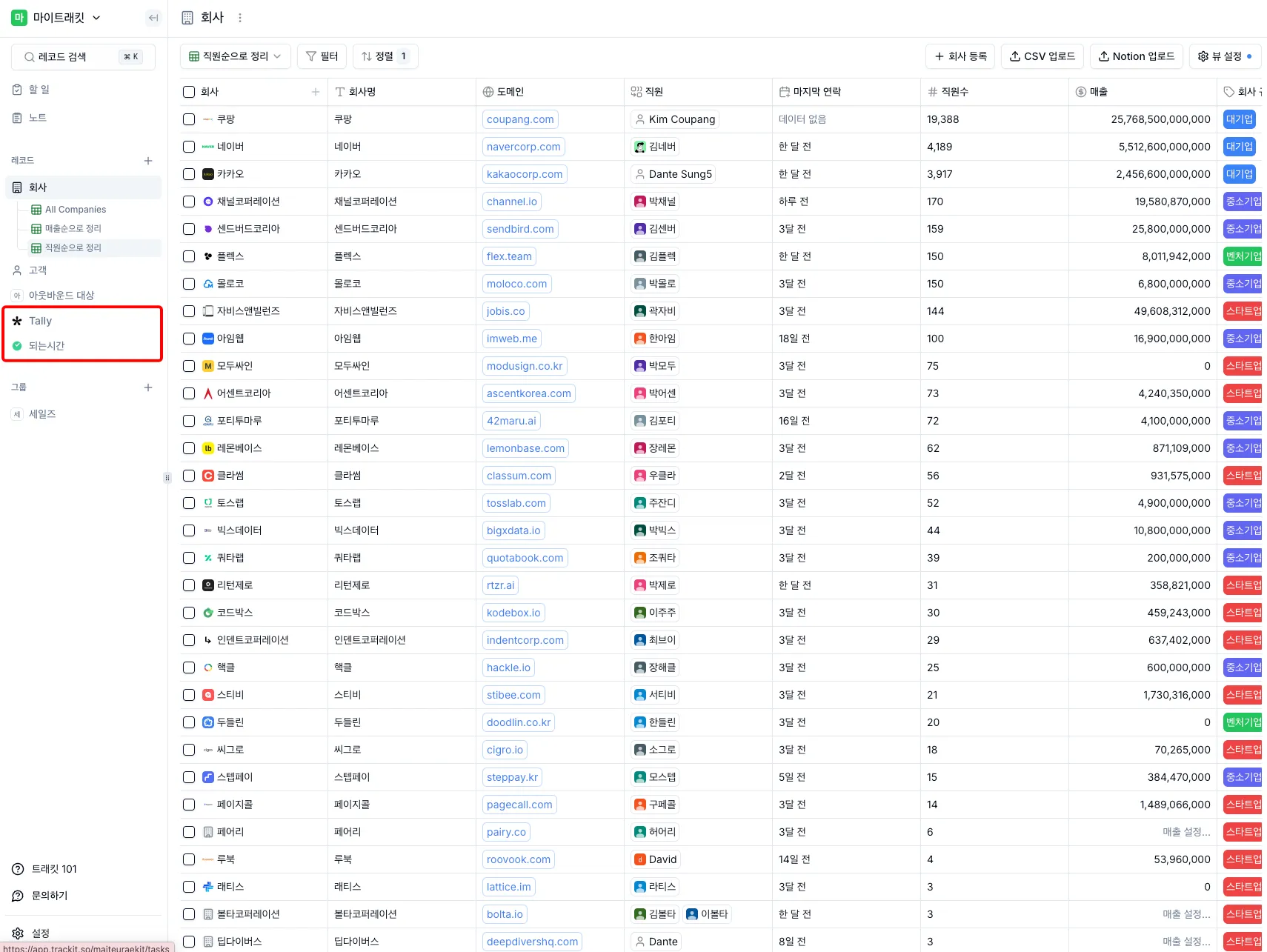Screen dimensions: 1267x952
Task: Open the 정렬 sort options
Action: click(x=385, y=56)
